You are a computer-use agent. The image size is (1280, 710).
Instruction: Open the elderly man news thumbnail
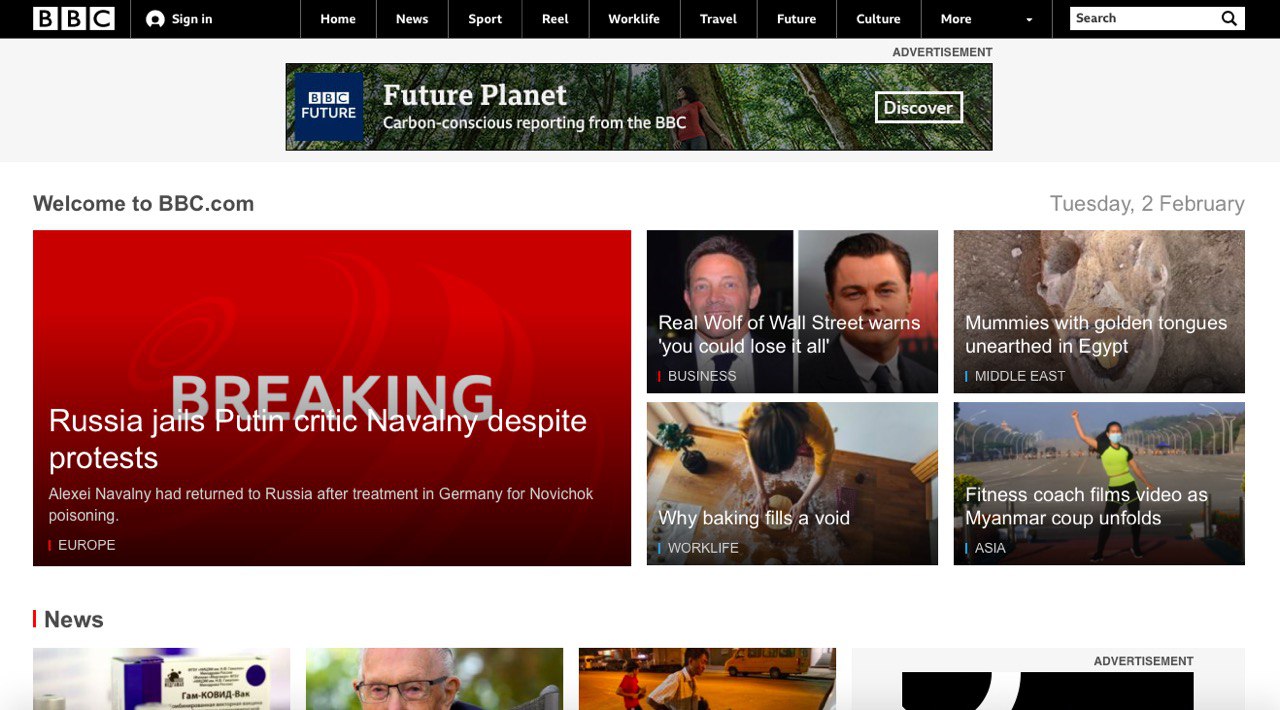[434, 679]
